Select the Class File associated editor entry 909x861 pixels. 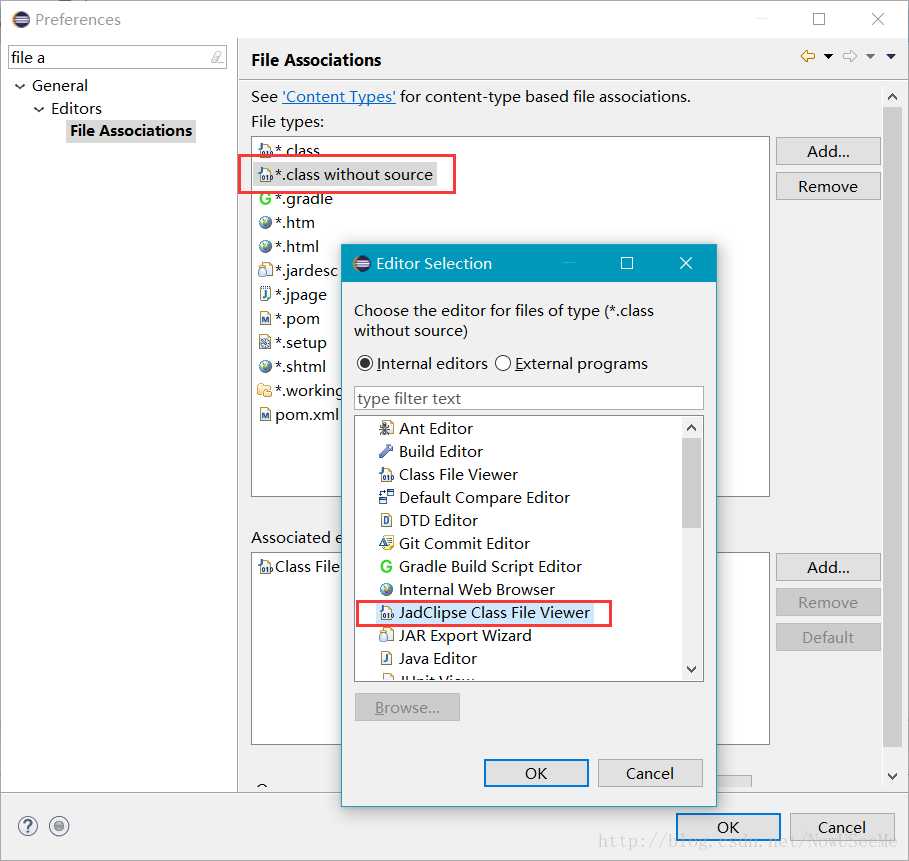(299, 566)
